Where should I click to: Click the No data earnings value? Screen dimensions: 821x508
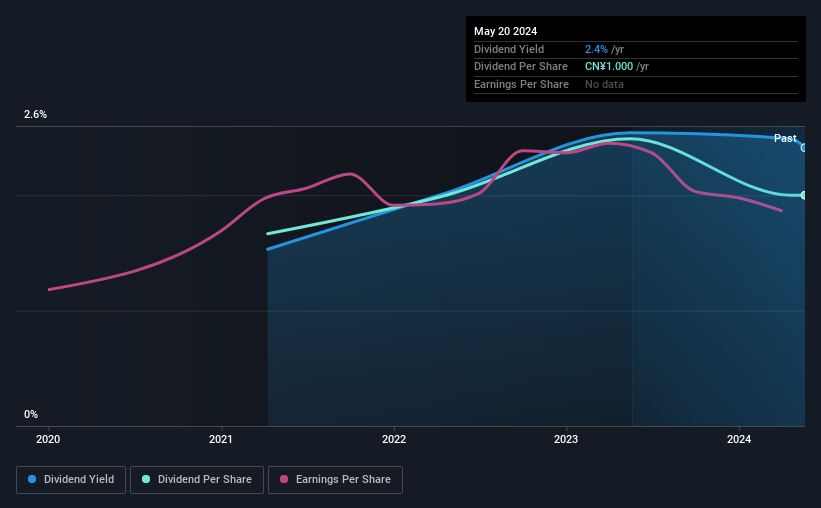point(604,84)
